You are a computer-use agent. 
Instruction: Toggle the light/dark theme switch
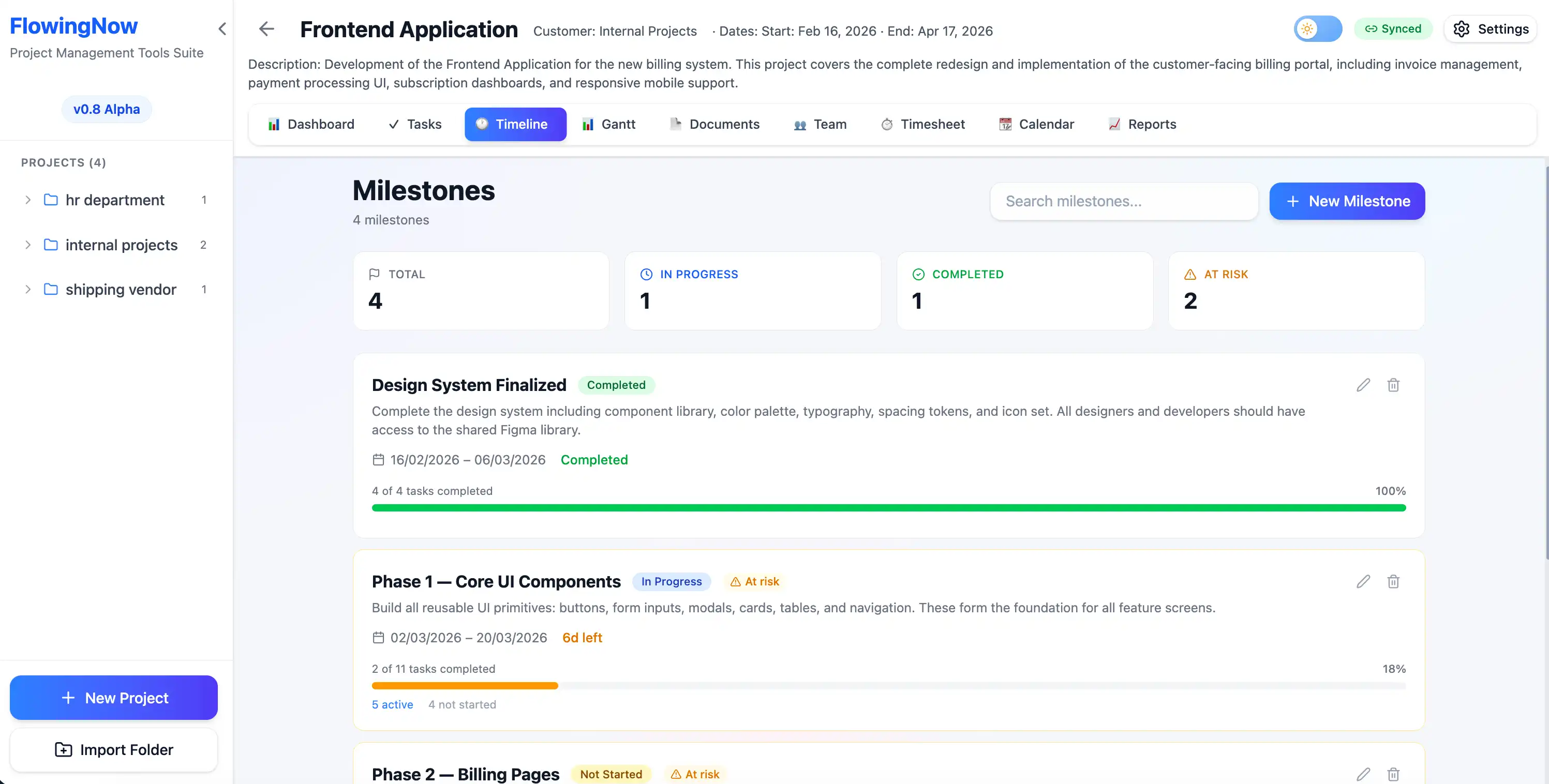pyautogui.click(x=1318, y=28)
